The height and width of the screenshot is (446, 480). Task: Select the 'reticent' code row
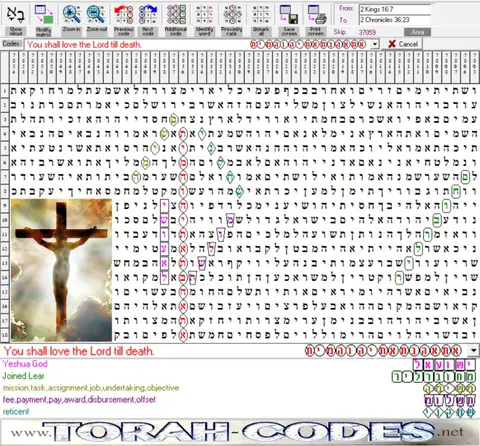(x=240, y=412)
